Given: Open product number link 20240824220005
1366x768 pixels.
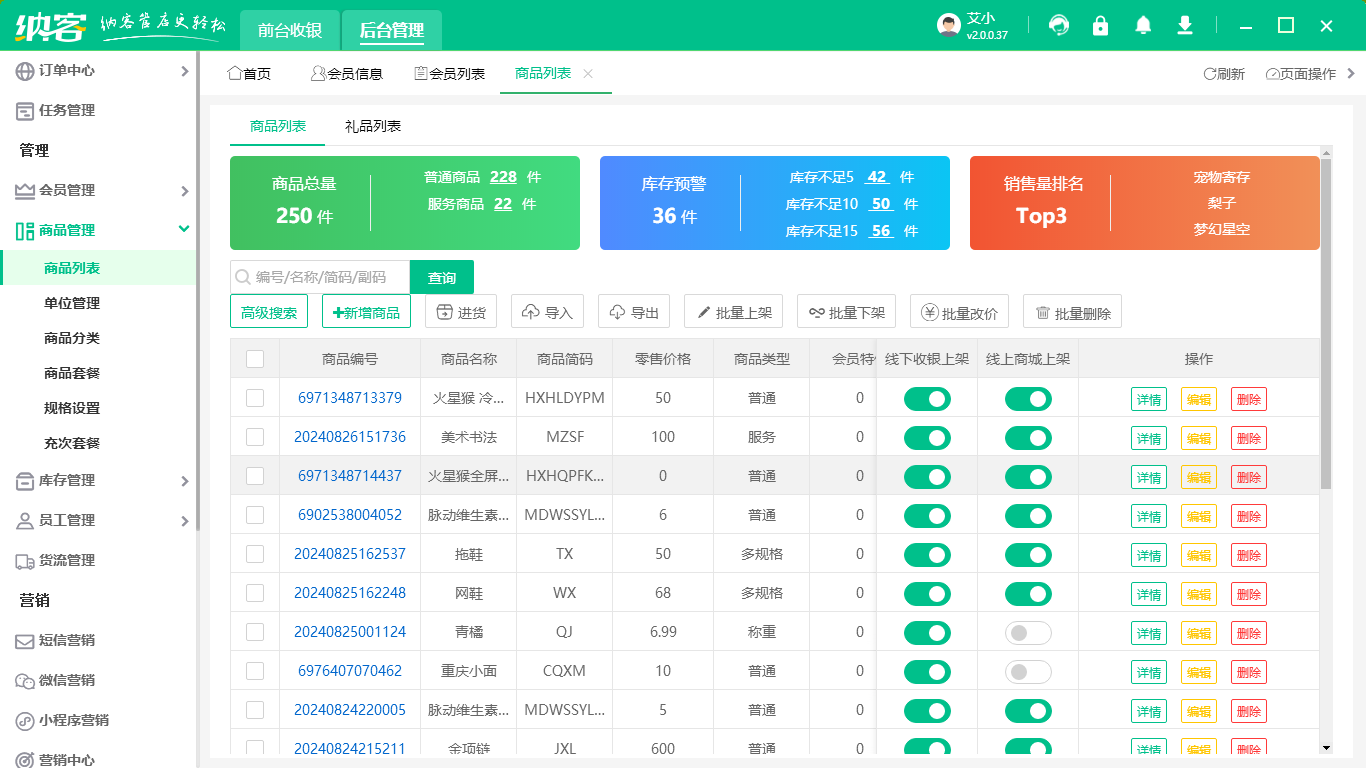Looking at the screenshot, I should pyautogui.click(x=350, y=710).
